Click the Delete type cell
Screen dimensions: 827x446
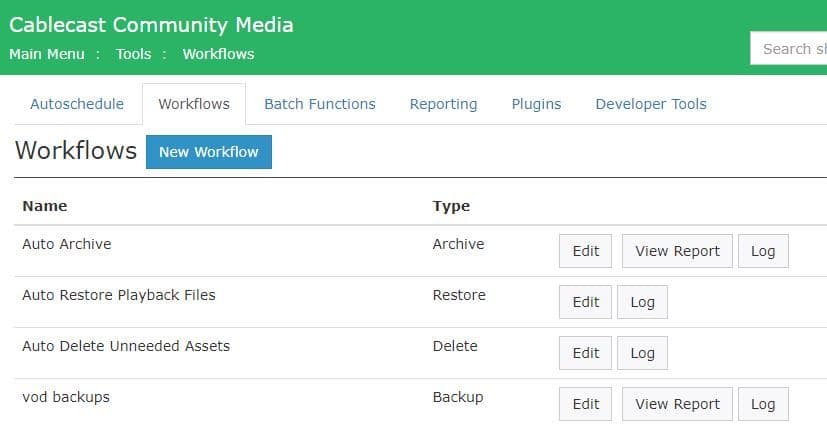click(x=455, y=346)
